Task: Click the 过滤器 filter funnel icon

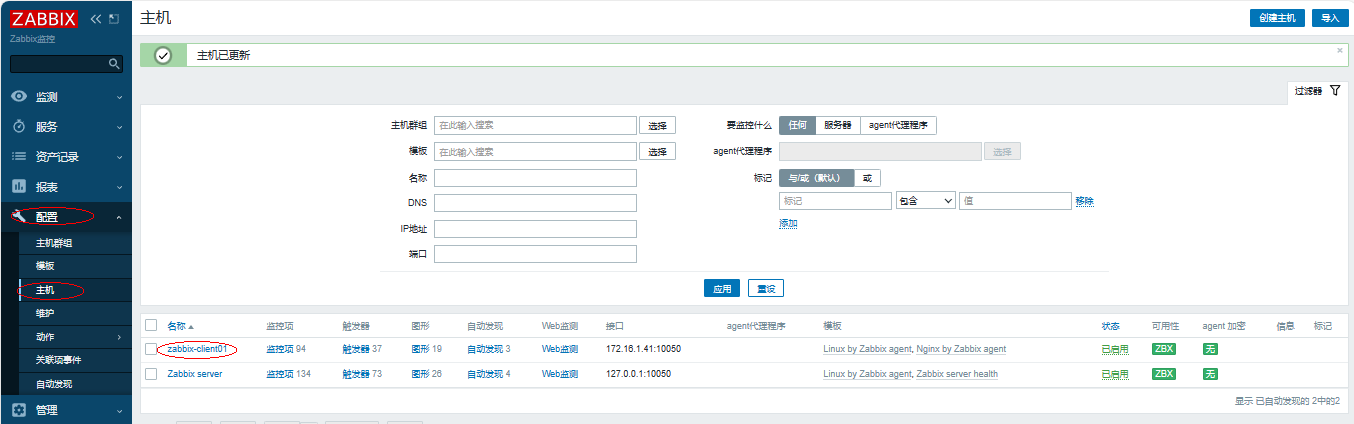Action: coord(1334,90)
